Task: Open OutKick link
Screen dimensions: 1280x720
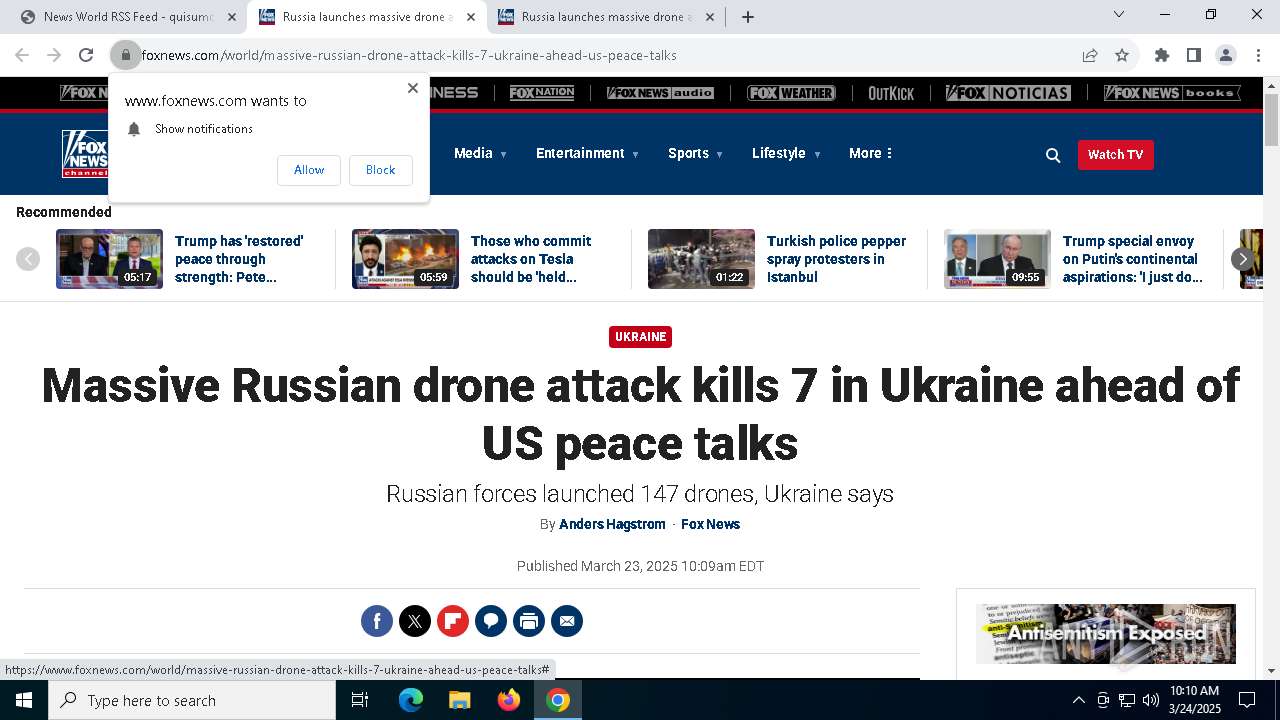Action: [x=891, y=93]
